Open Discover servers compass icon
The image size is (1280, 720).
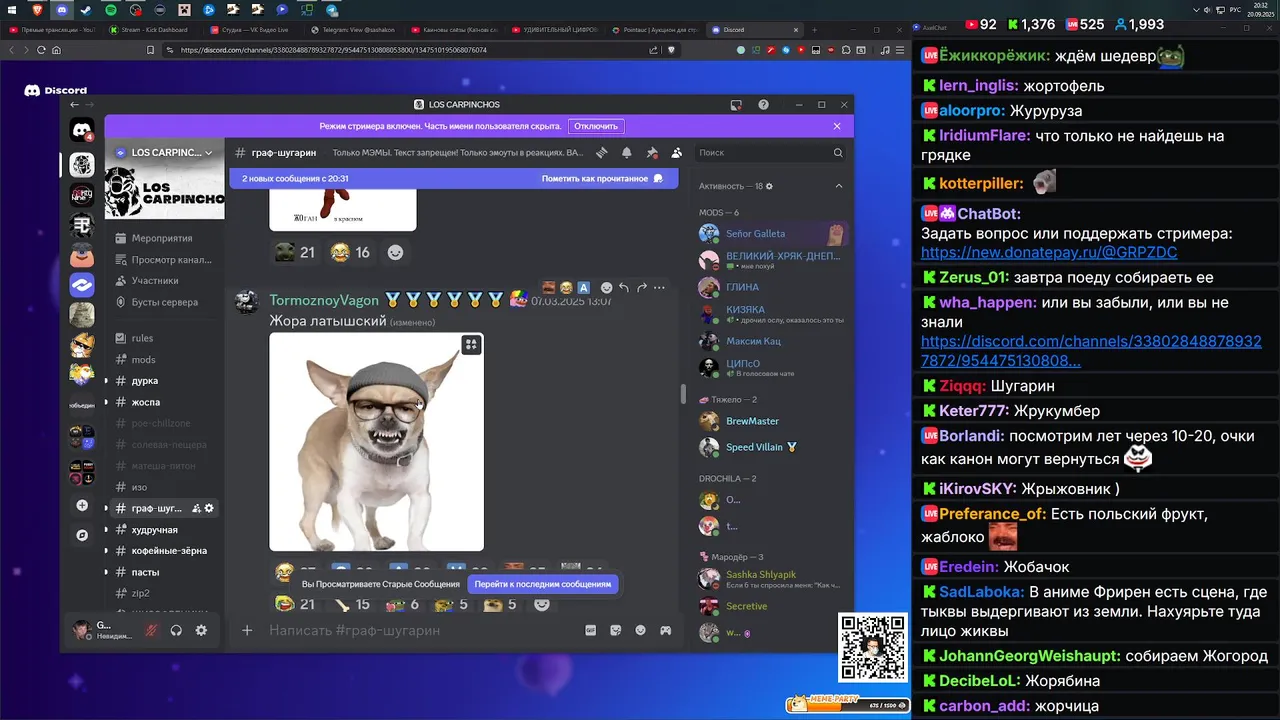coord(82,535)
